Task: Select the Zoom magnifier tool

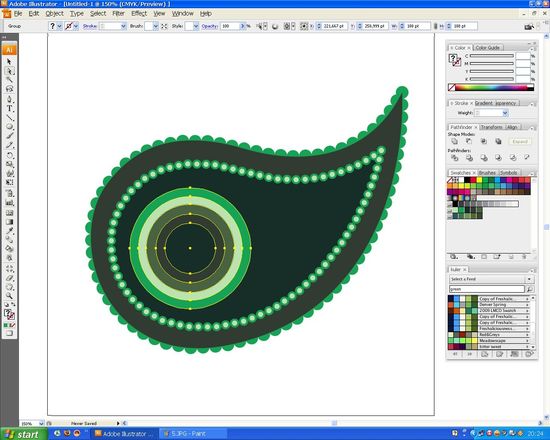Action: [9, 296]
